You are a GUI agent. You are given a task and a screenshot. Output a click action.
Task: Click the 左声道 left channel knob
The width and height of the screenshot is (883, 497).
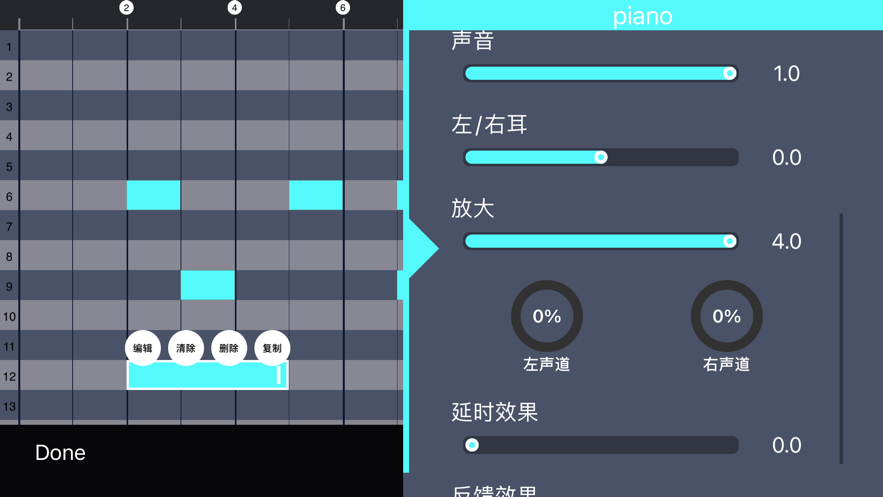click(547, 316)
